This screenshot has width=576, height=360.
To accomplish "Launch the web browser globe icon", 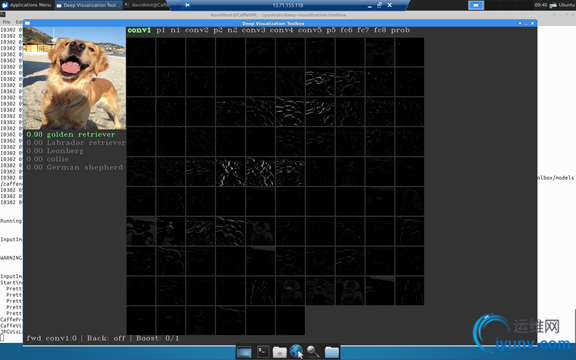I will 296,351.
